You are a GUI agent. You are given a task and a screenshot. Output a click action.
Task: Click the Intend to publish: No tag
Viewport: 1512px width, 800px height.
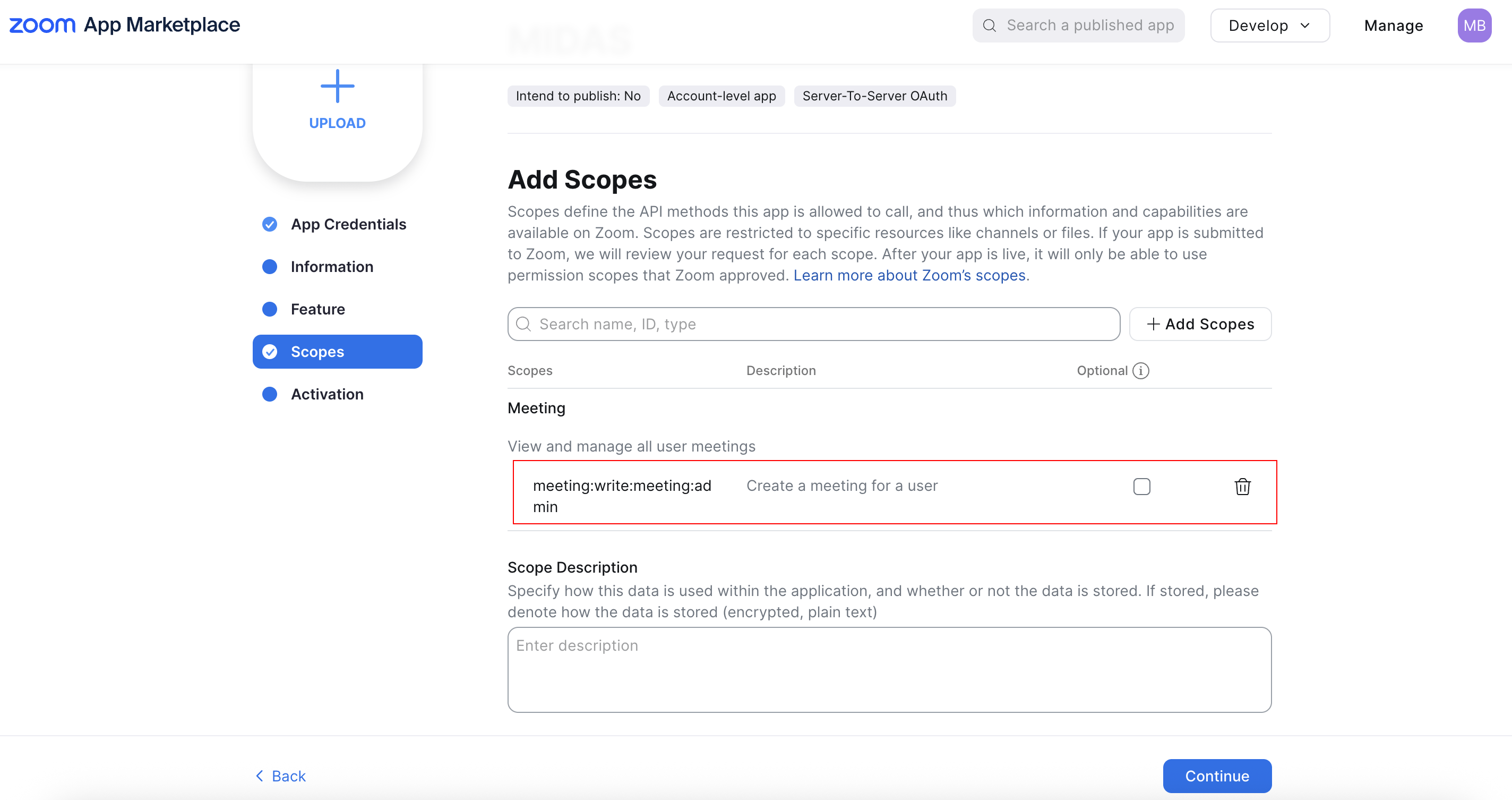(x=578, y=96)
